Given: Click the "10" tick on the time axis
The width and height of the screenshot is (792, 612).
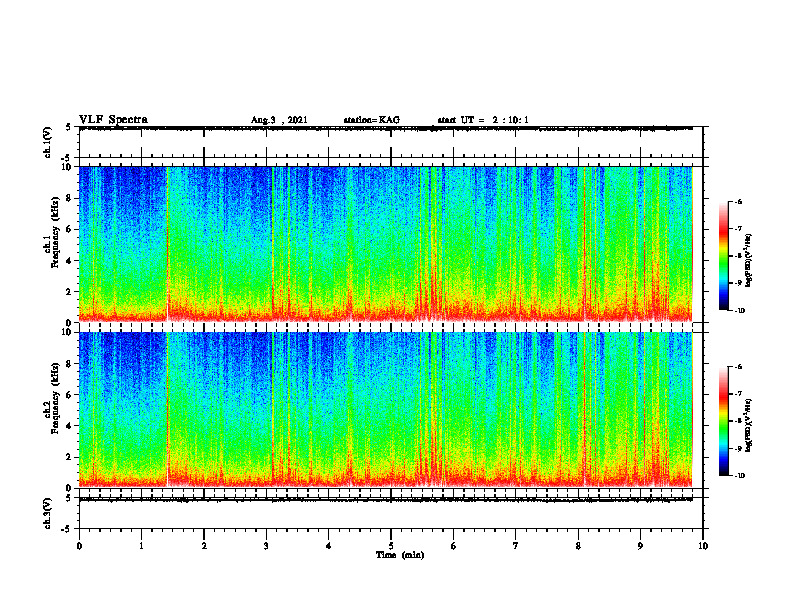Looking at the screenshot, I should pos(703,546).
